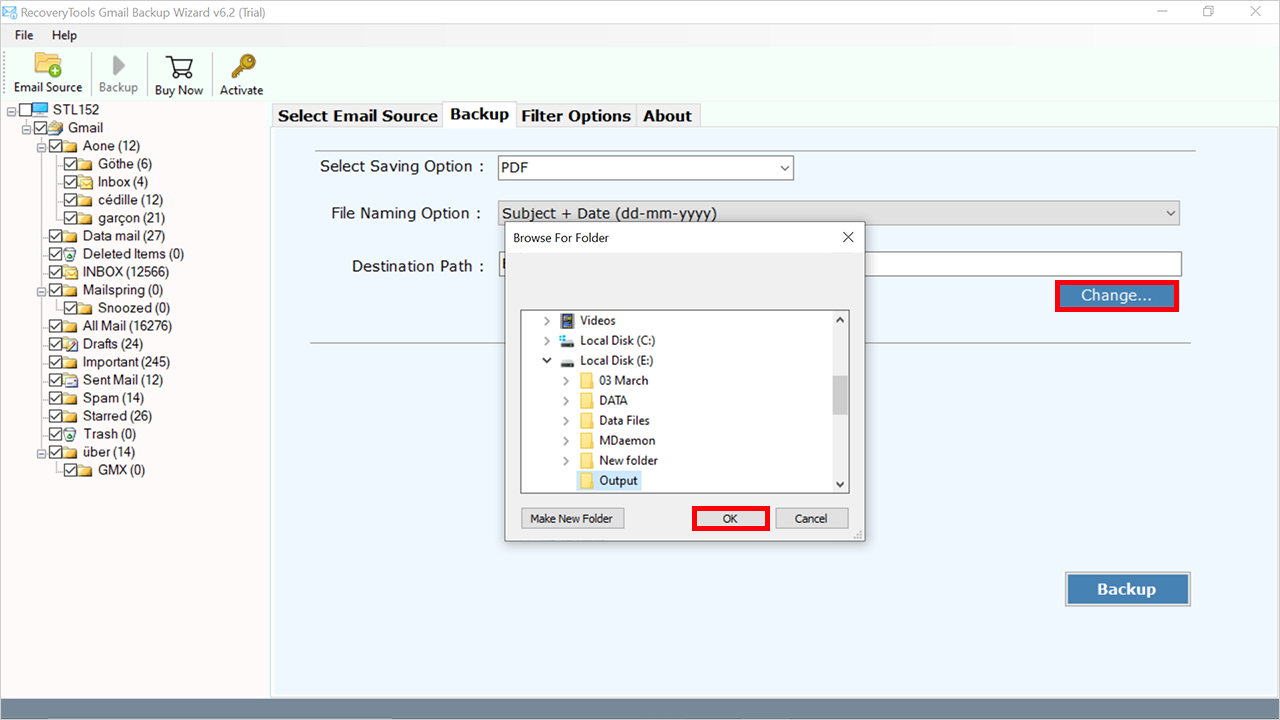Open the Buy Now shopping cart icon
1280x720 pixels.
tap(179, 66)
